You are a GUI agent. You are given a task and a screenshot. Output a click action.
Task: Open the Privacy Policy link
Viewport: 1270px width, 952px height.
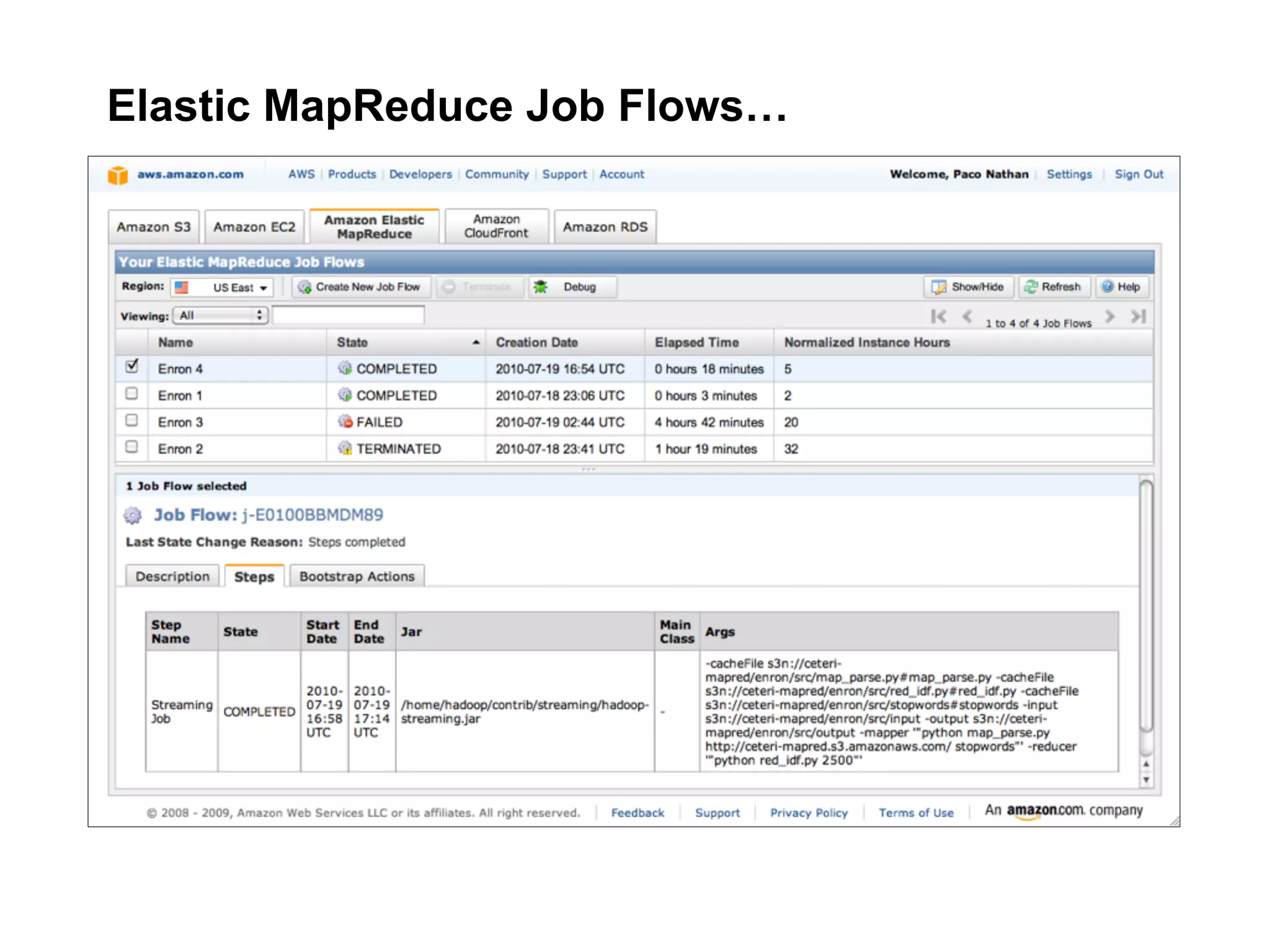point(809,813)
